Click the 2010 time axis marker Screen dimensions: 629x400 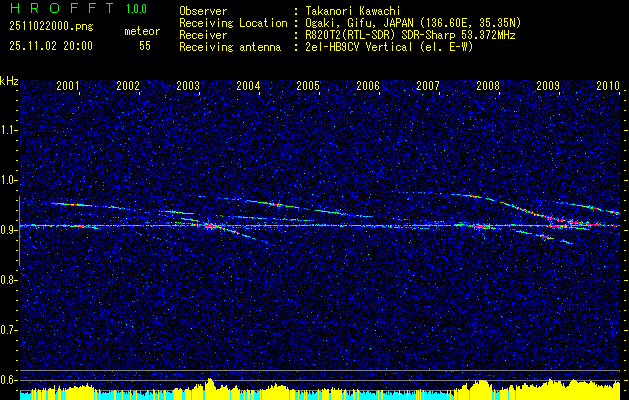[608, 85]
